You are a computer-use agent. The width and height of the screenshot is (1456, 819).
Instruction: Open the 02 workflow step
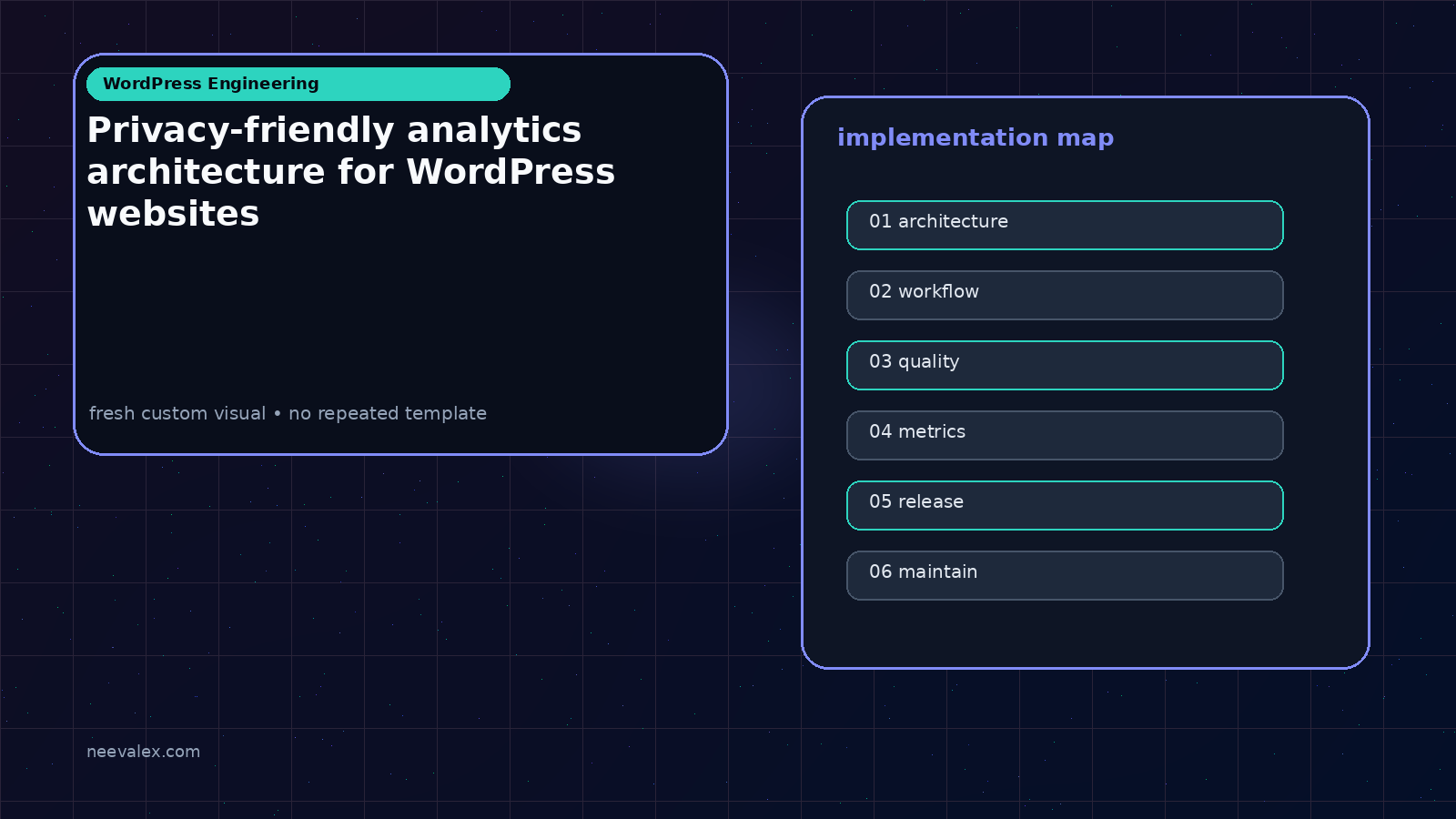coord(1065,295)
